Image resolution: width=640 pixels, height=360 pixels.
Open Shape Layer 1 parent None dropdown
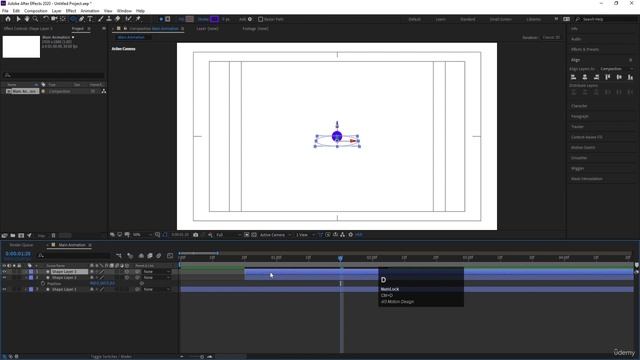coord(156,289)
